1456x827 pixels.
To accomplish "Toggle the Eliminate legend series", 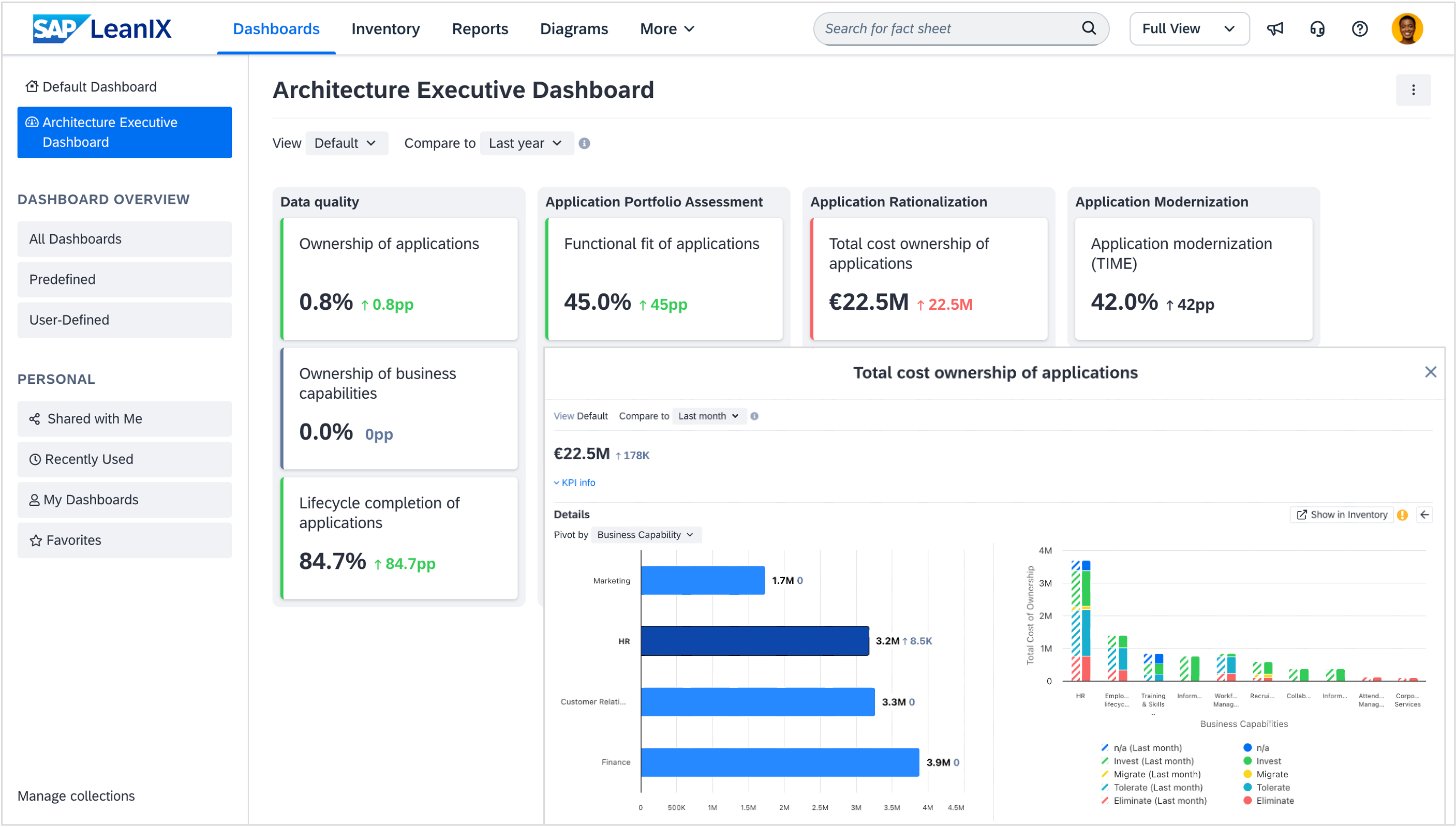I will click(1274, 801).
